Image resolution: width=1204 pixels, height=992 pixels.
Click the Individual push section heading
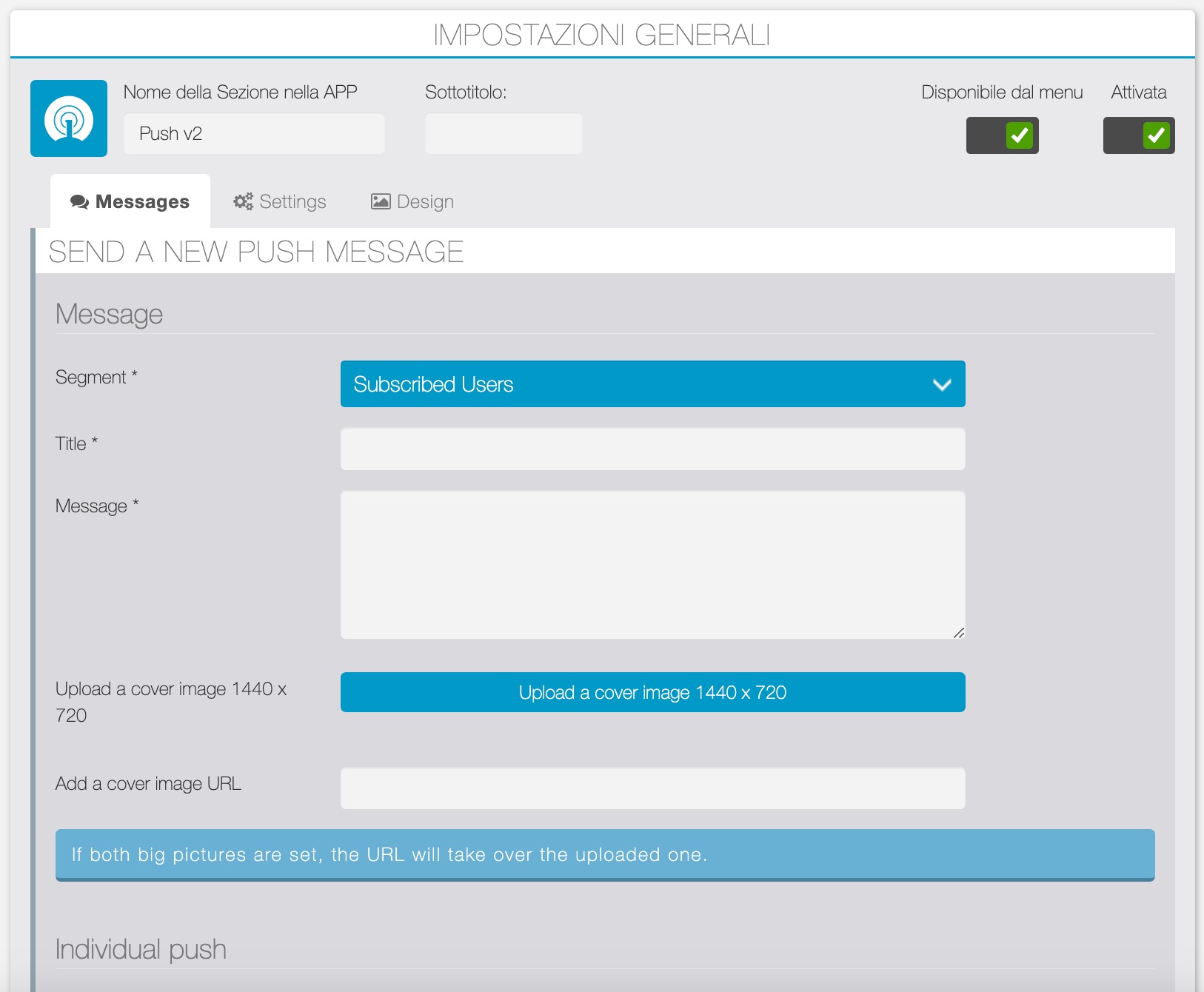[141, 949]
